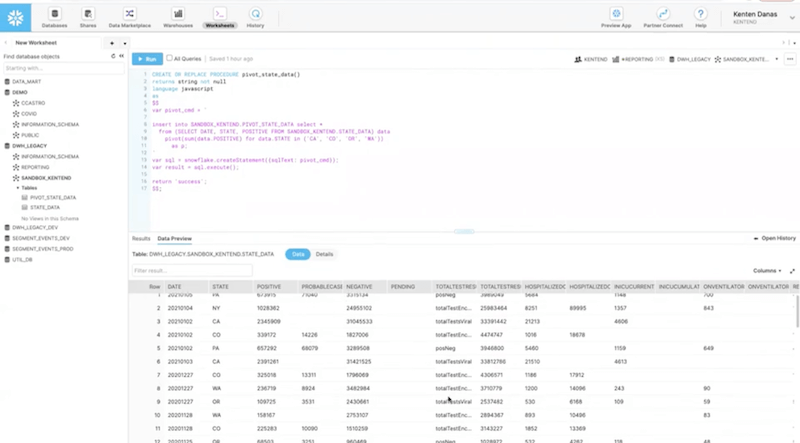Open the Warehouses icon
This screenshot has width=800, height=443.
coord(176,12)
